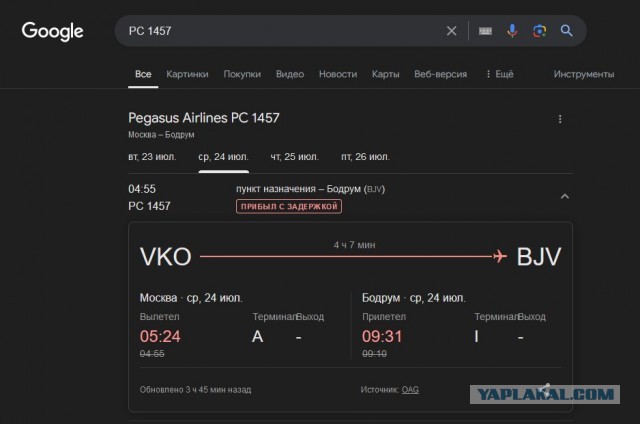Click the Москва – Бодрум route subtitle
640x424 pixels.
click(x=161, y=135)
